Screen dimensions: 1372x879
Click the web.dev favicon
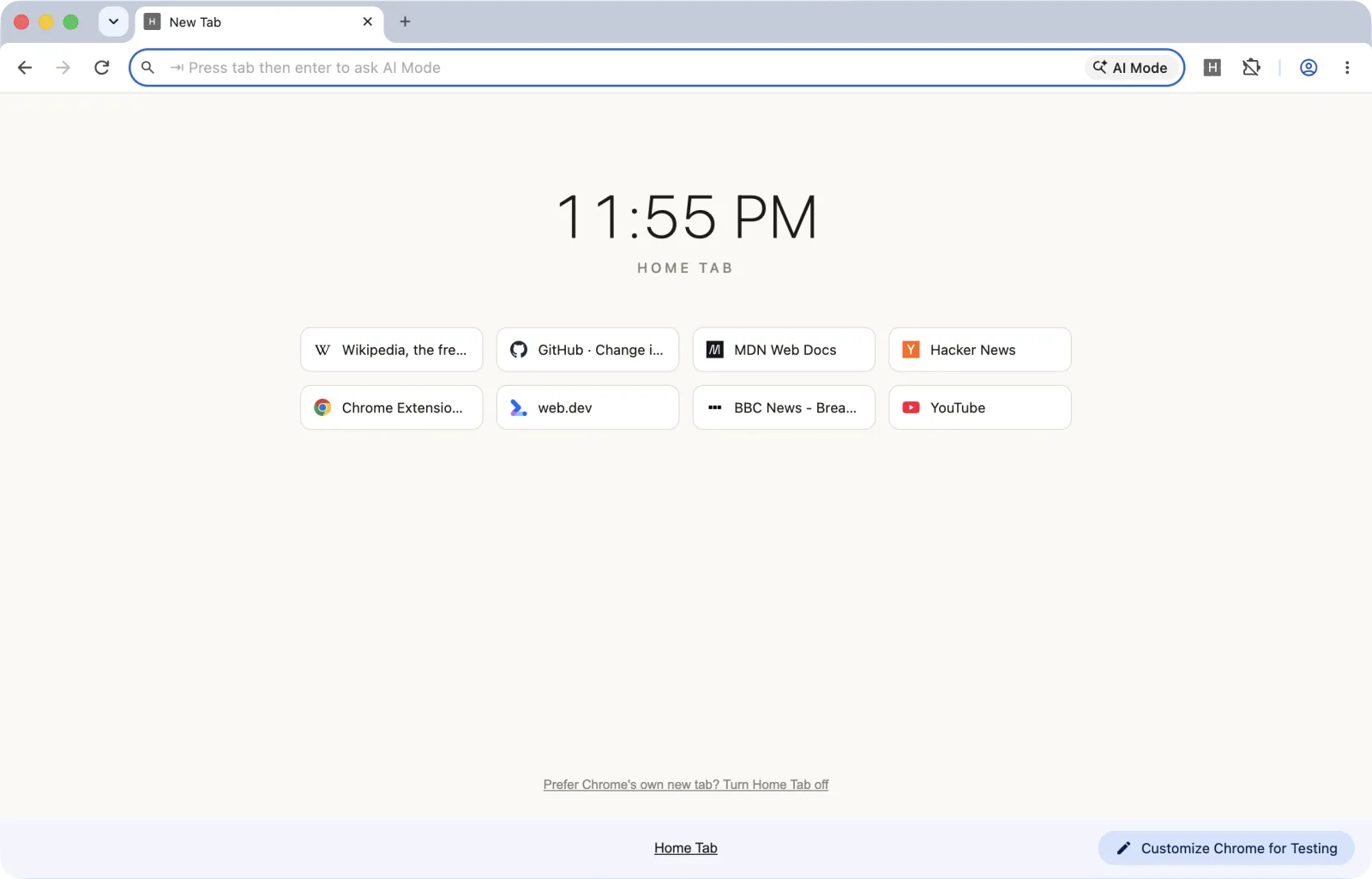pos(519,407)
